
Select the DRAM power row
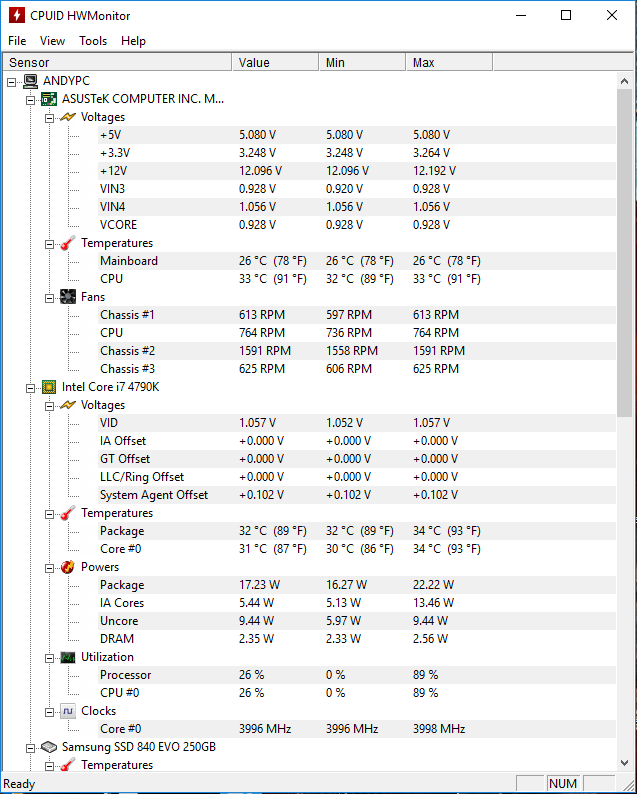(357, 639)
